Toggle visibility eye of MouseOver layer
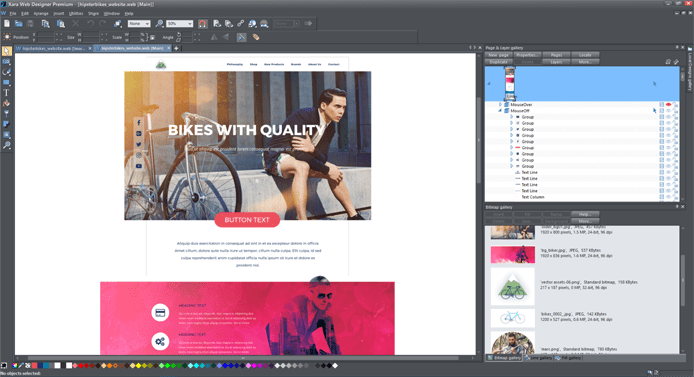Viewport: 694px width, 377px height. coord(668,105)
